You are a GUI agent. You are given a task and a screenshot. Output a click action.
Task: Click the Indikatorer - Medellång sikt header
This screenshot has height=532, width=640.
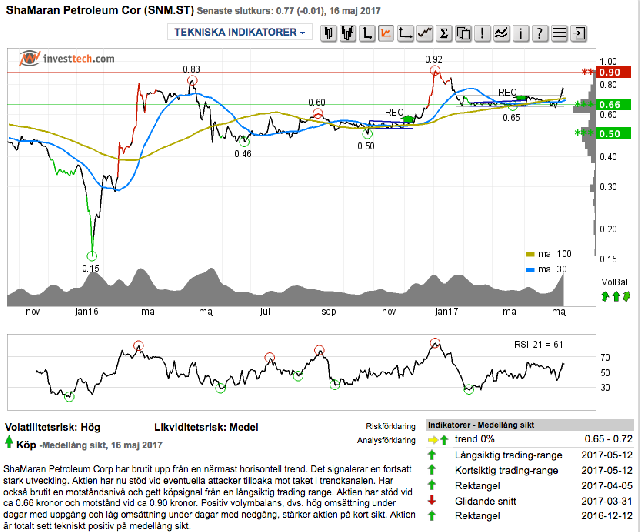(x=530, y=425)
